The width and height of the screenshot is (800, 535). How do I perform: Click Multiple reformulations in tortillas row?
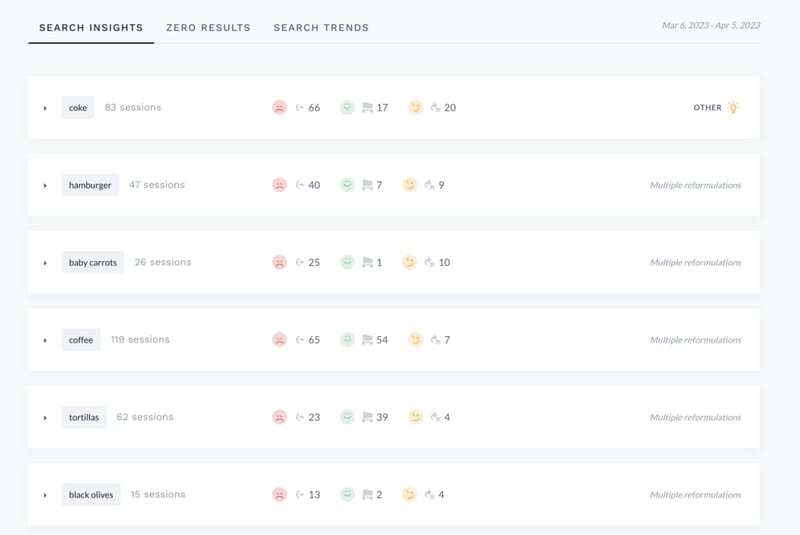[695, 417]
